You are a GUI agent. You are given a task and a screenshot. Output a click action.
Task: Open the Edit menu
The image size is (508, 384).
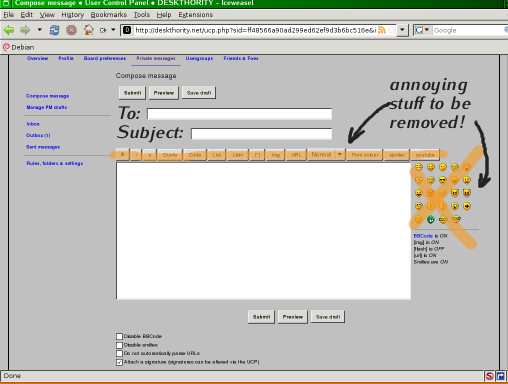pyautogui.click(x=27, y=15)
